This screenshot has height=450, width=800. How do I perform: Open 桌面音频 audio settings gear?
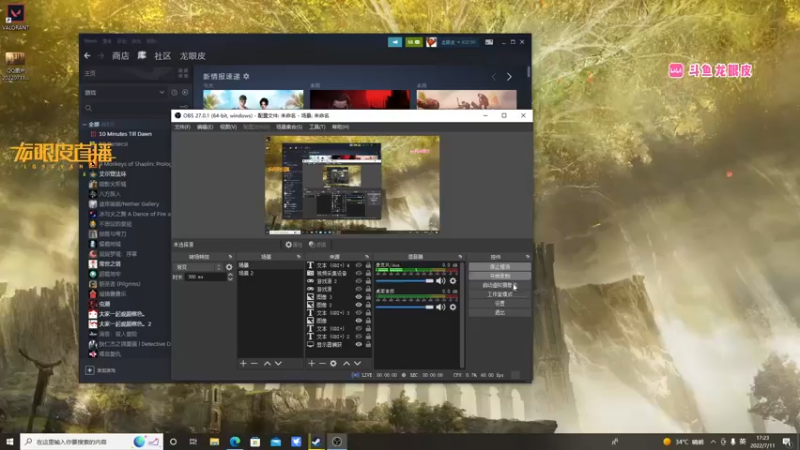[x=453, y=307]
